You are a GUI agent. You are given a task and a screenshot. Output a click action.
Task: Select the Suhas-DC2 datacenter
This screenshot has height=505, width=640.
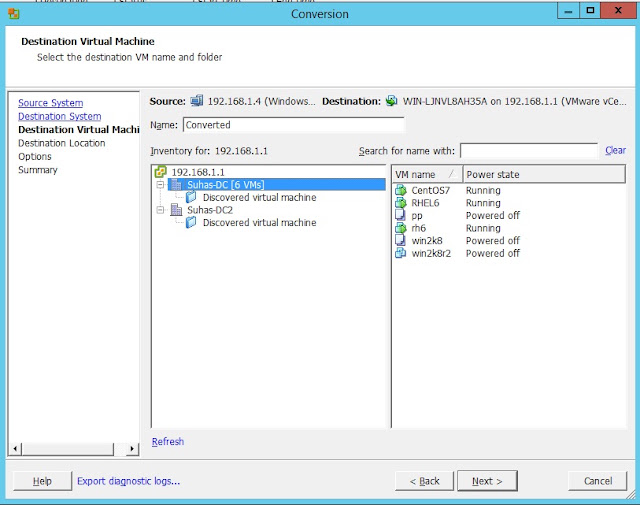pyautogui.click(x=210, y=210)
